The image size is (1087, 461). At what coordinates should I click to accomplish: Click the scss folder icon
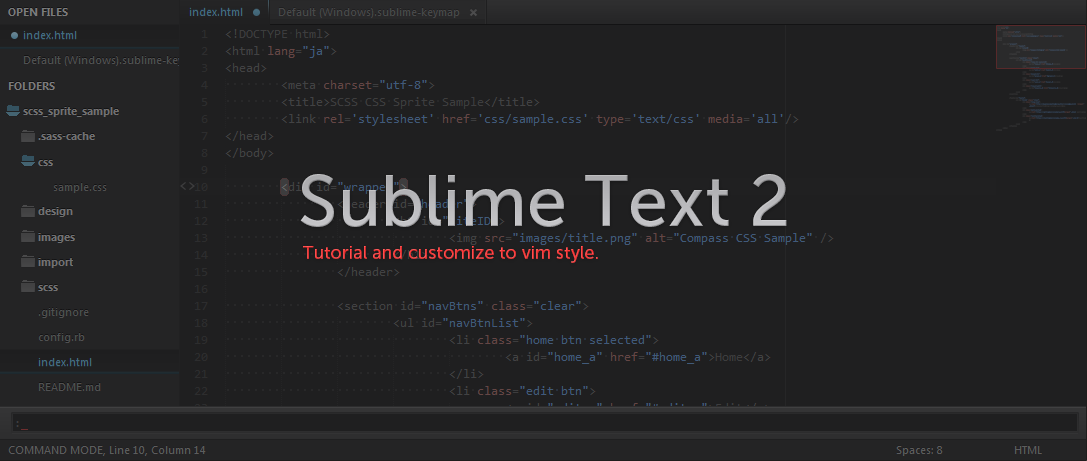(28, 286)
